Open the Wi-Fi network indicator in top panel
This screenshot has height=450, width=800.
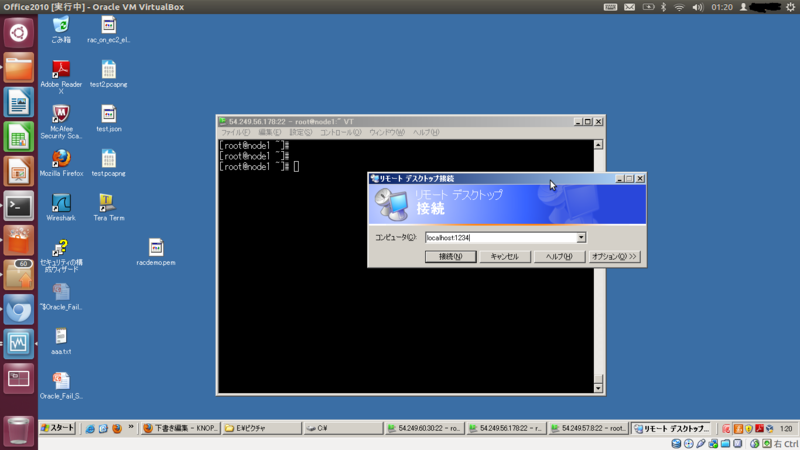679,7
